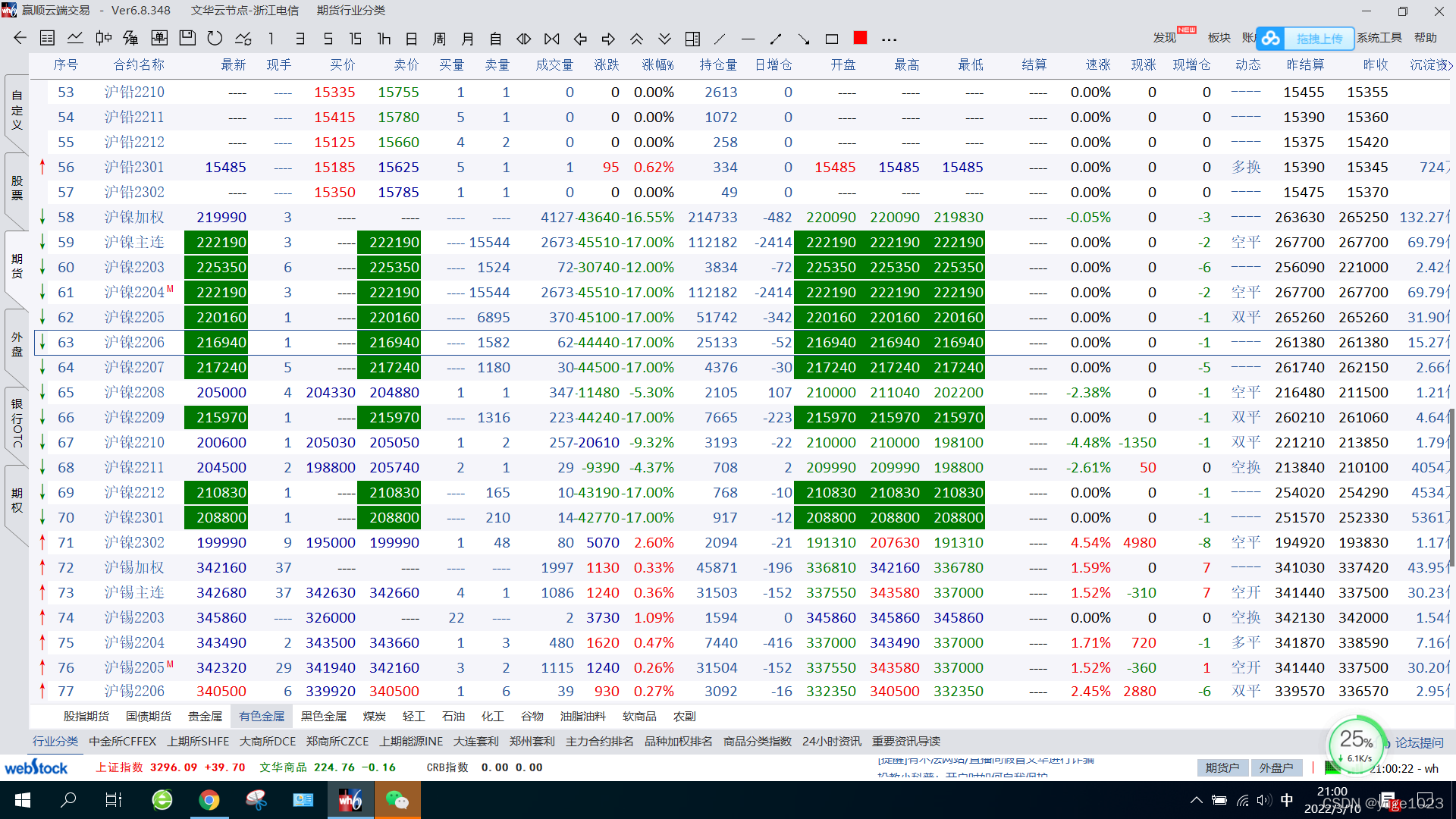Image resolution: width=1456 pixels, height=819 pixels.
Task: Open the 上期所SHFE exchange tab
Action: (x=198, y=741)
